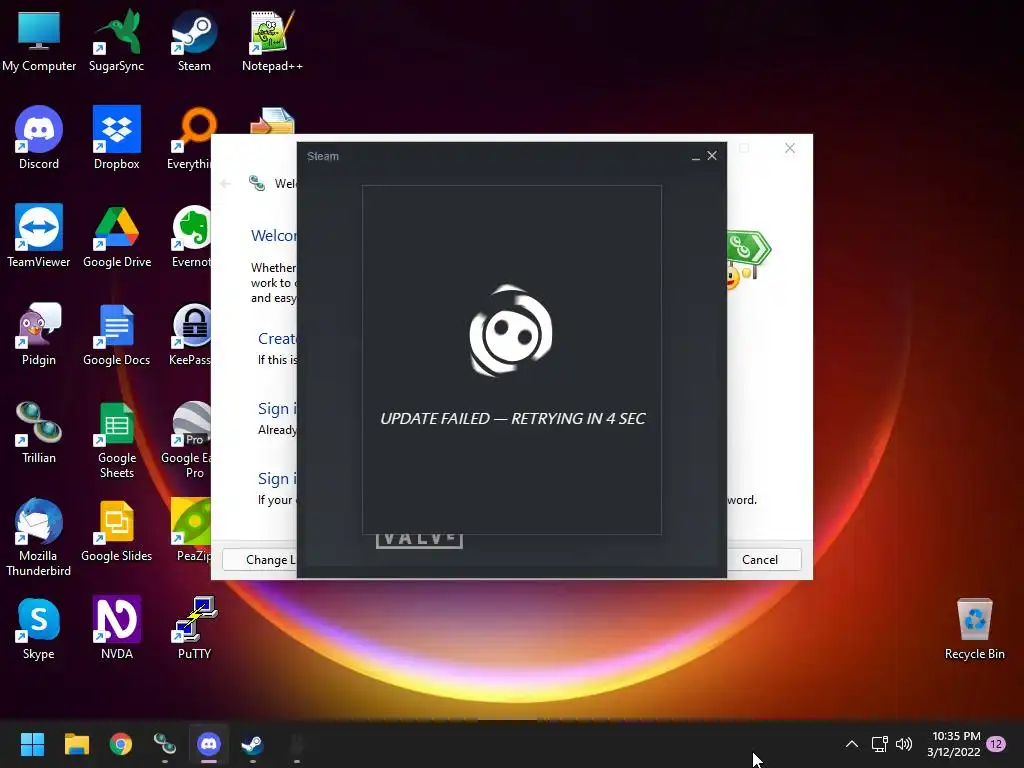Open Google Docs desktop shortcut

pyautogui.click(x=116, y=334)
